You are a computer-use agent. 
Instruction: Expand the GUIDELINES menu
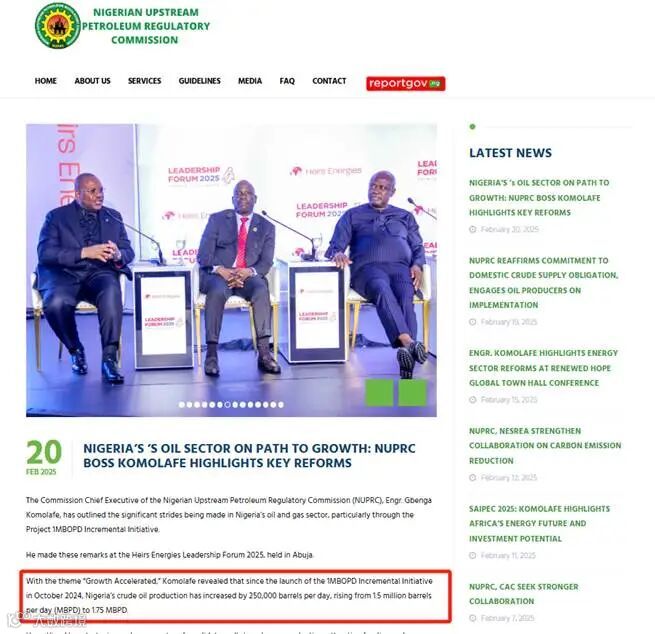200,81
